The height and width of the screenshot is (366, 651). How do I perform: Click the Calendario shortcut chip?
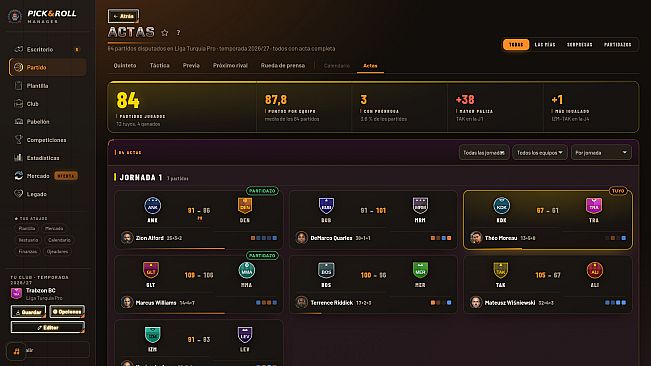tap(59, 240)
